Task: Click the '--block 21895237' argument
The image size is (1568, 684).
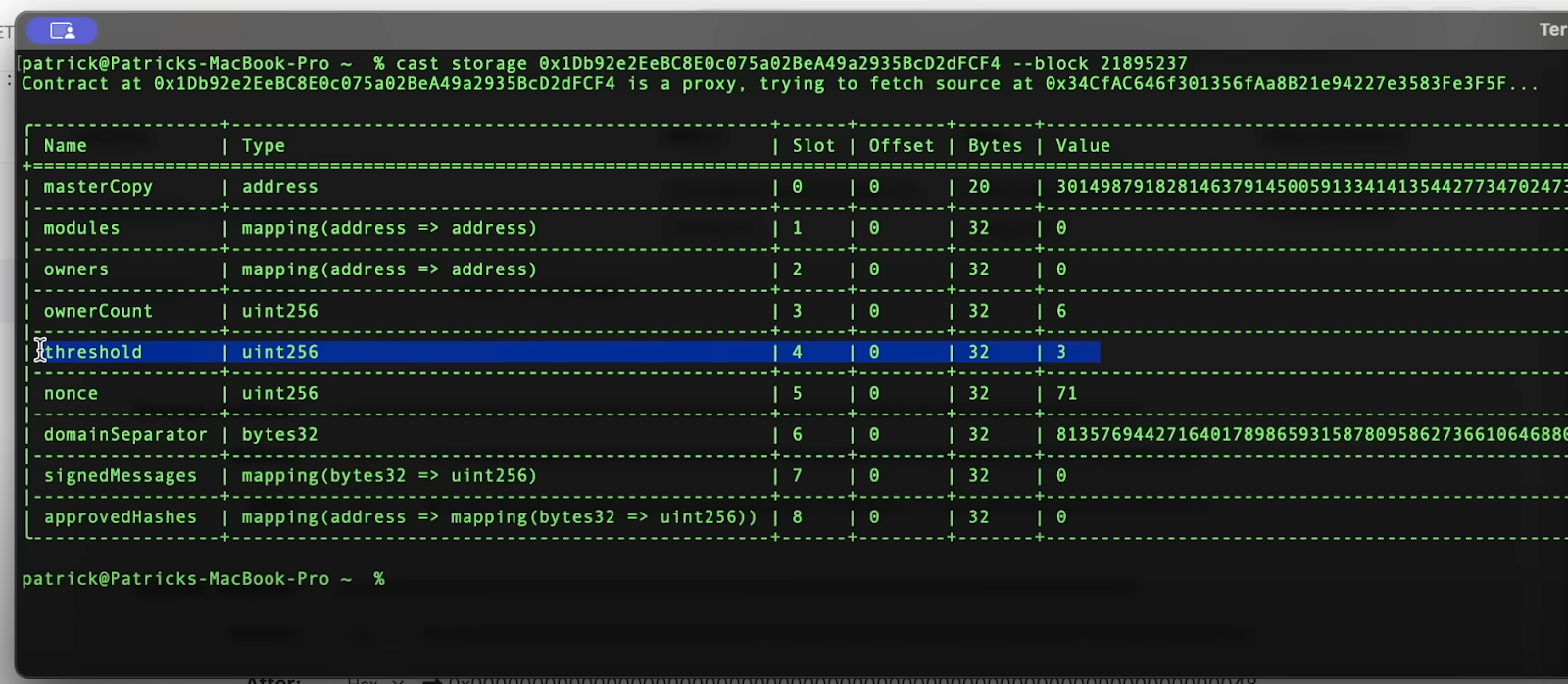Action: pos(1100,64)
